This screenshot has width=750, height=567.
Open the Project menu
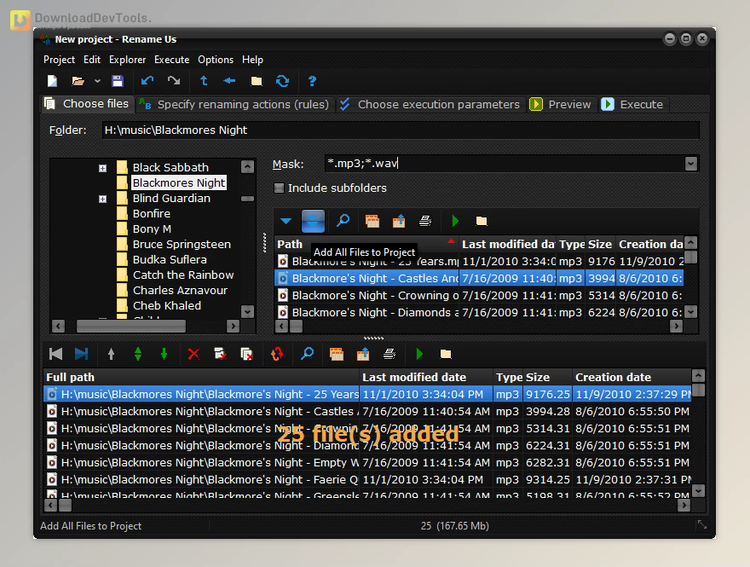(x=59, y=60)
